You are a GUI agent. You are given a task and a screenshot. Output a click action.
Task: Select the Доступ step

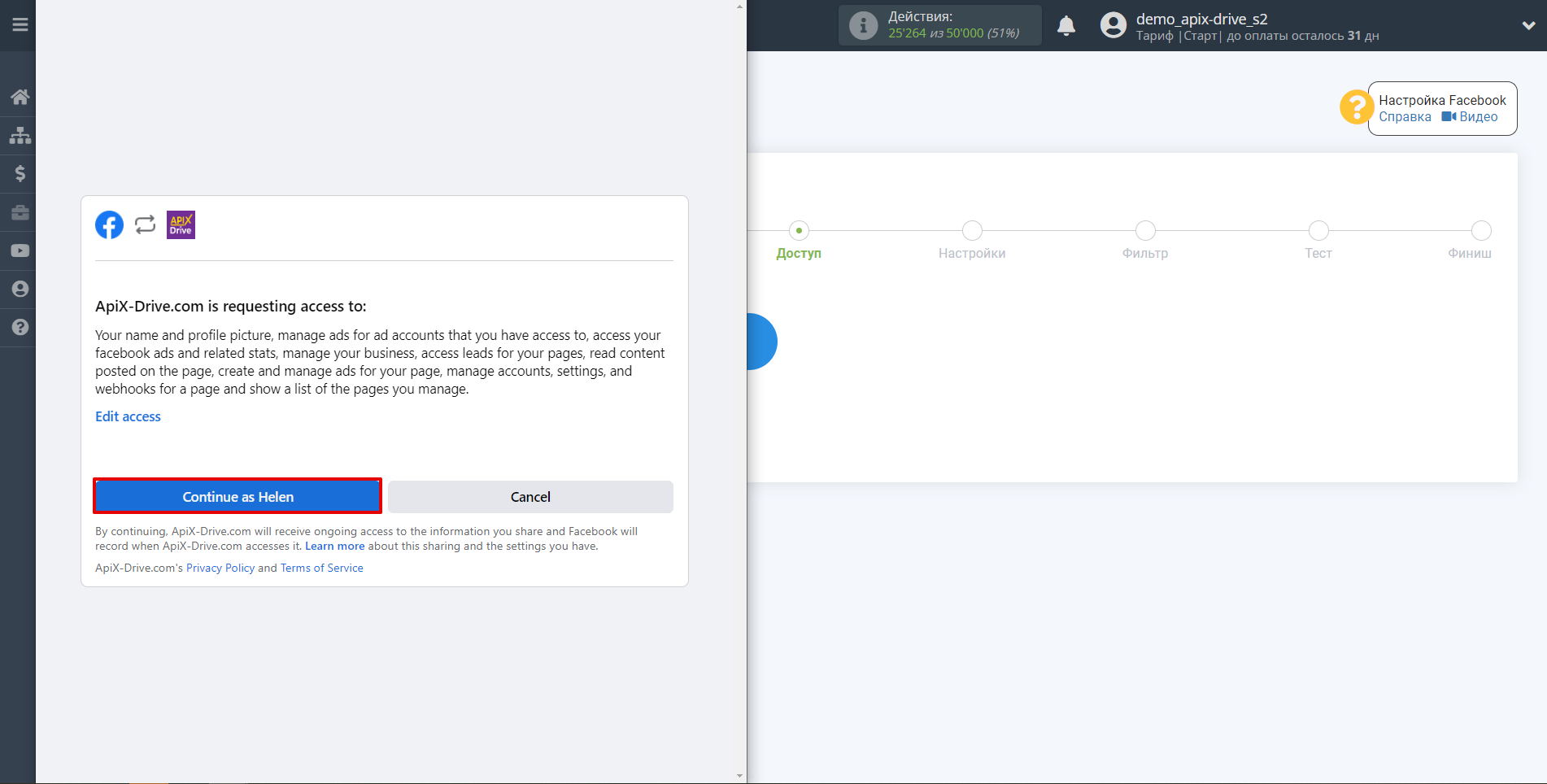(799, 253)
